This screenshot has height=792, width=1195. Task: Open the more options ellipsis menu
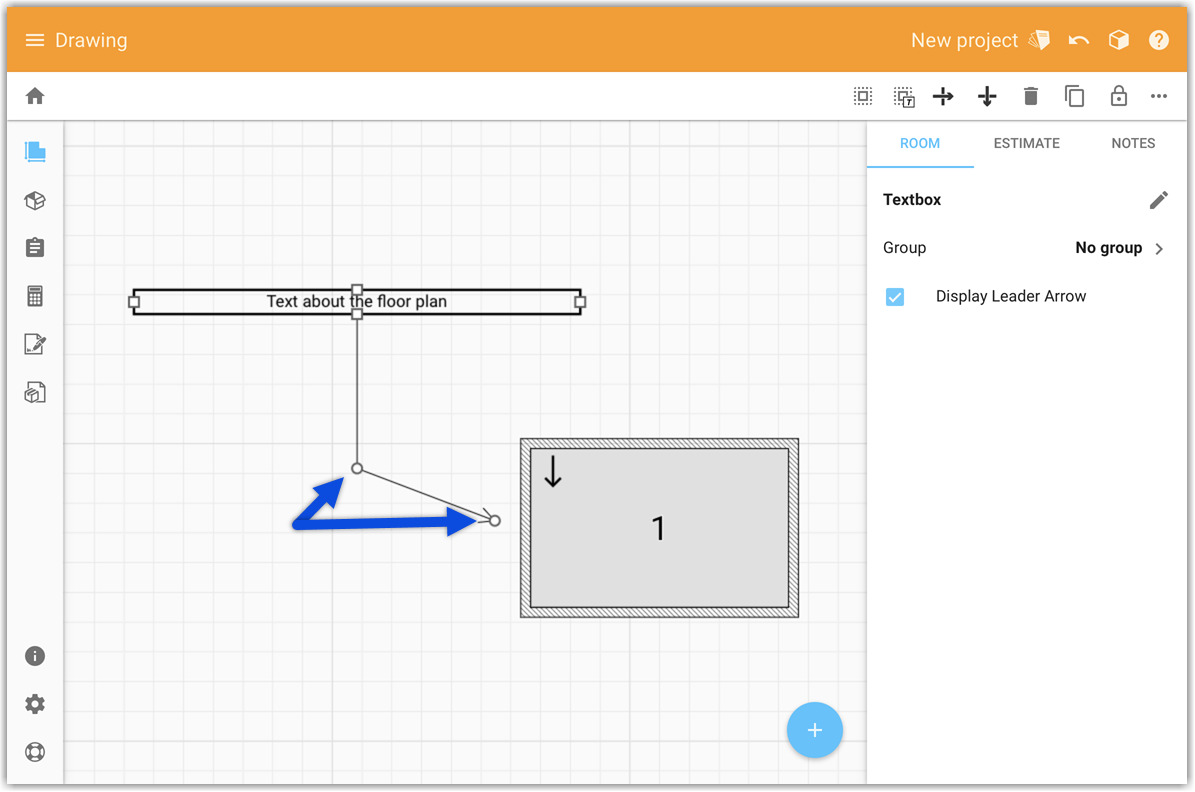pos(1158,96)
